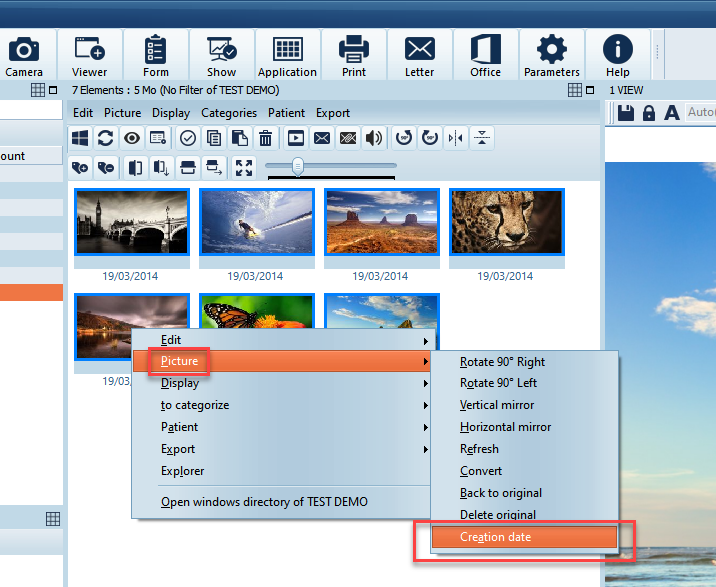
Task: Toggle the eye visibility icon
Action: [x=131, y=138]
